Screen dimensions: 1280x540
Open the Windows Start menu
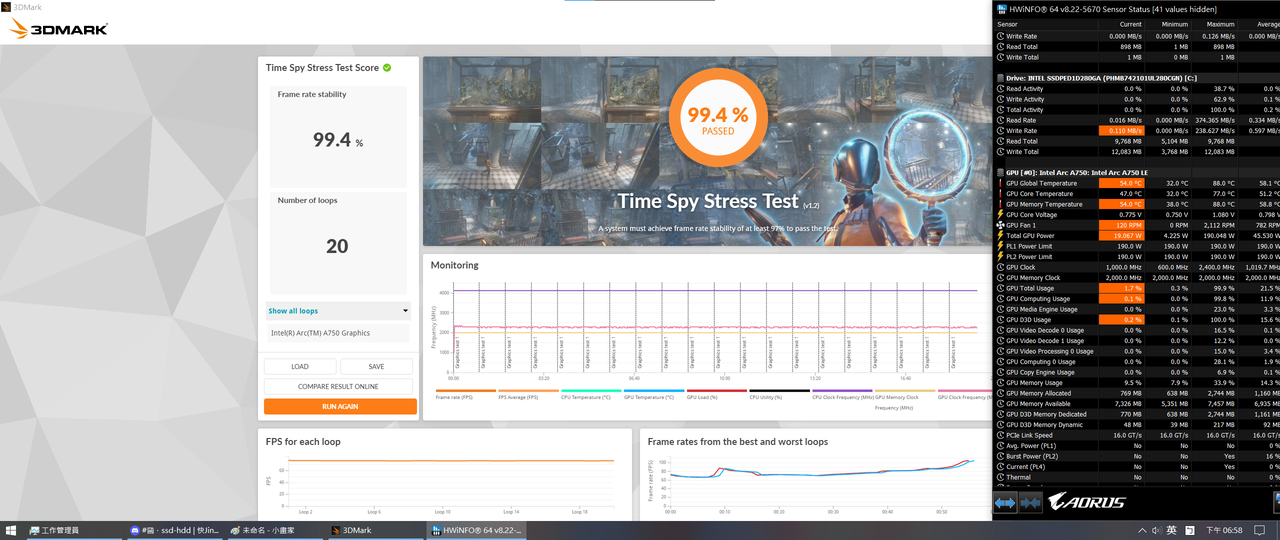coord(12,530)
